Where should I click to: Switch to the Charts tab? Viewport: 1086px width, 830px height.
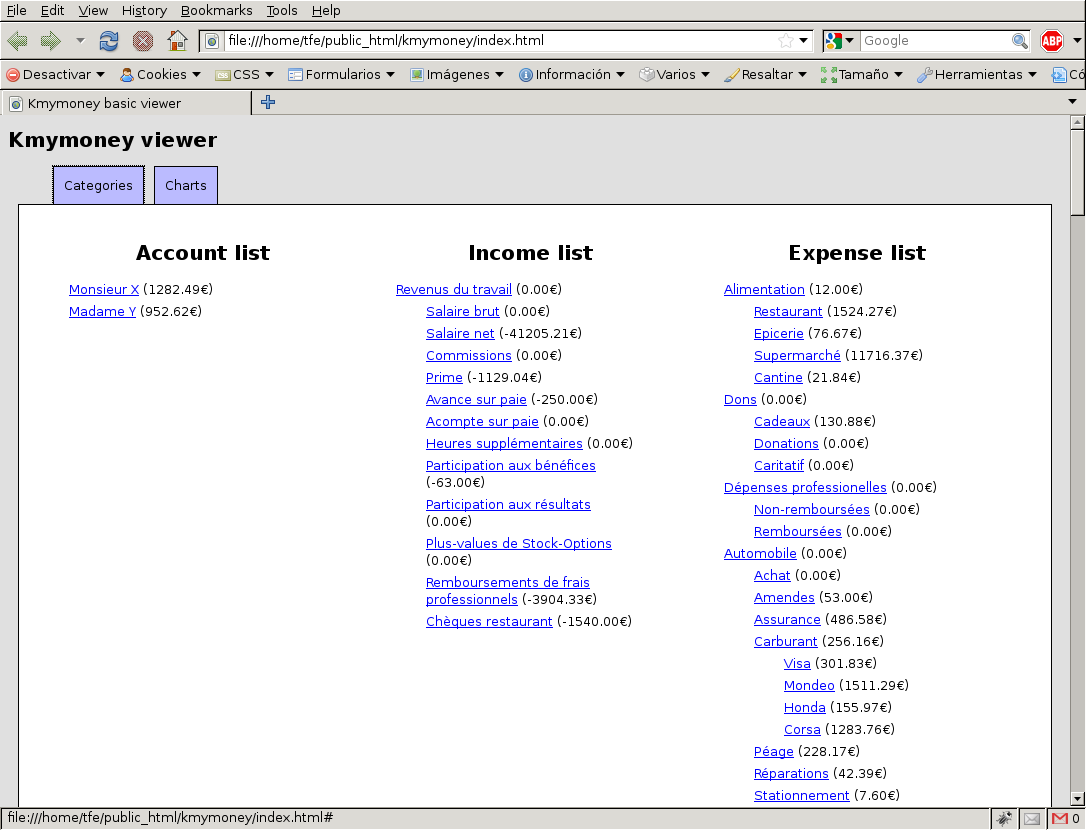[x=186, y=185]
